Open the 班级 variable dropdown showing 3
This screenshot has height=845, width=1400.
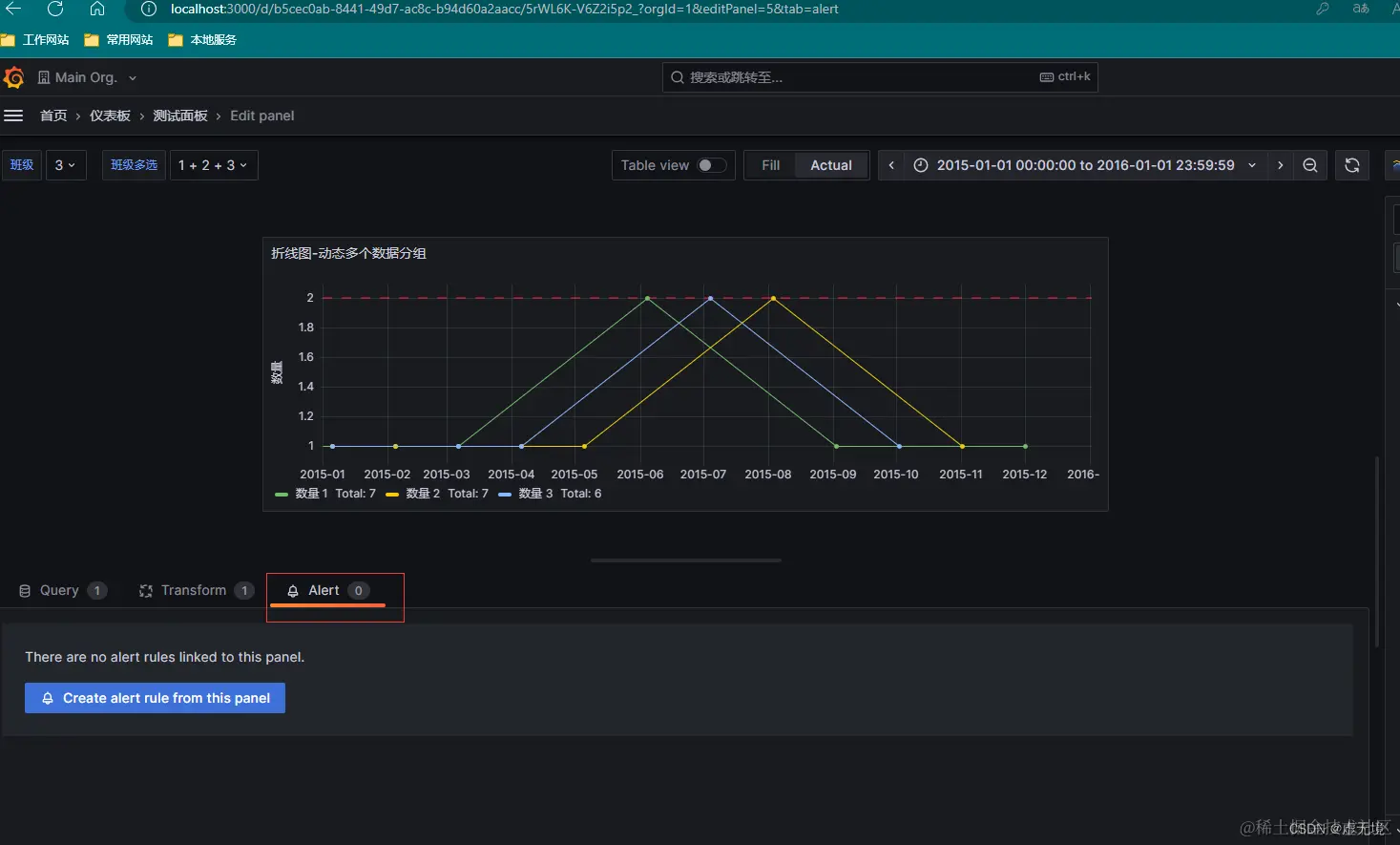coord(66,165)
